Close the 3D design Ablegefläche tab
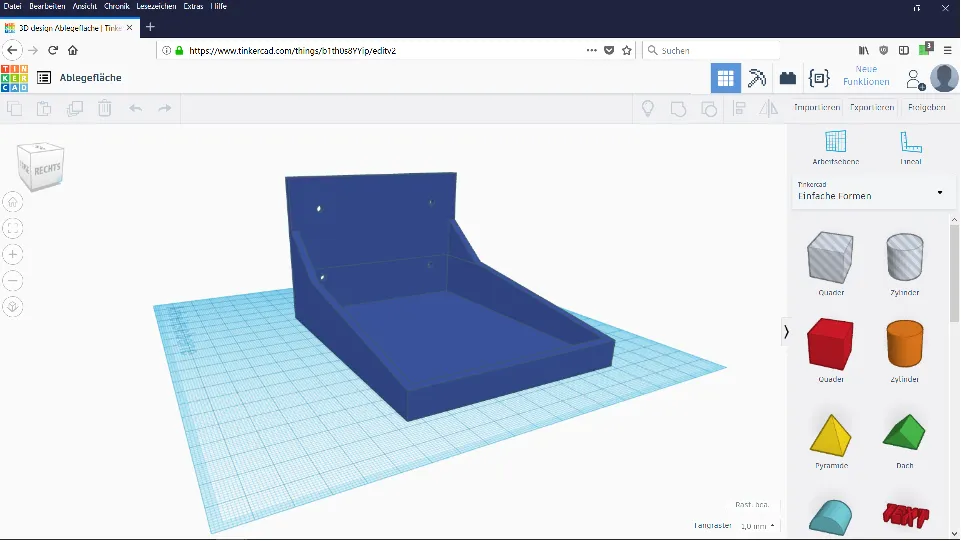The height and width of the screenshot is (541, 961). [129, 28]
